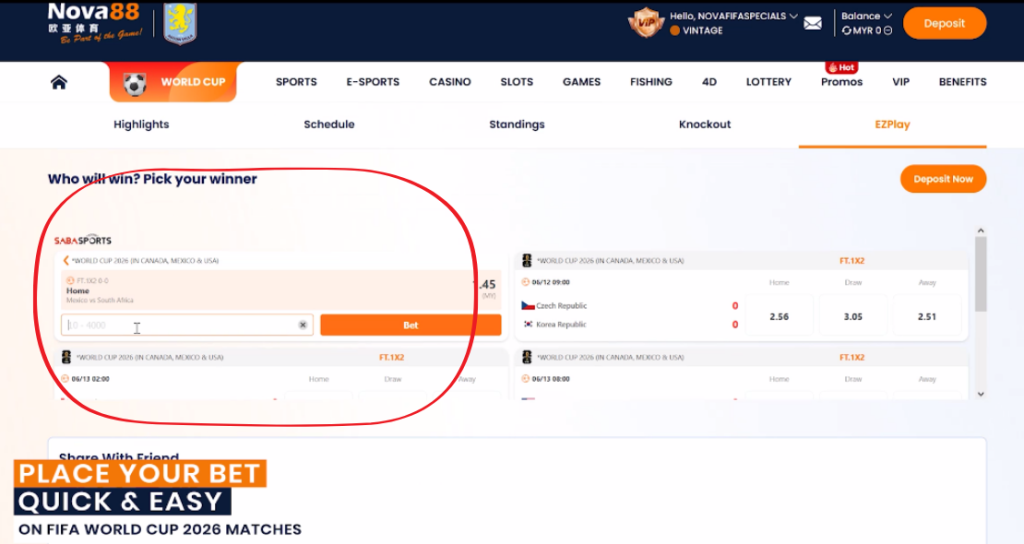Select the Home Mexico vs South Africa slip

tap(281, 290)
